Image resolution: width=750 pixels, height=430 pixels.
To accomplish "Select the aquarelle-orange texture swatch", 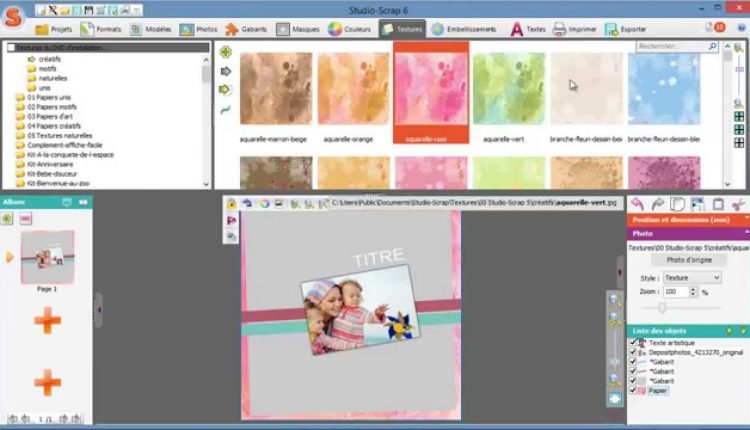I will click(353, 89).
